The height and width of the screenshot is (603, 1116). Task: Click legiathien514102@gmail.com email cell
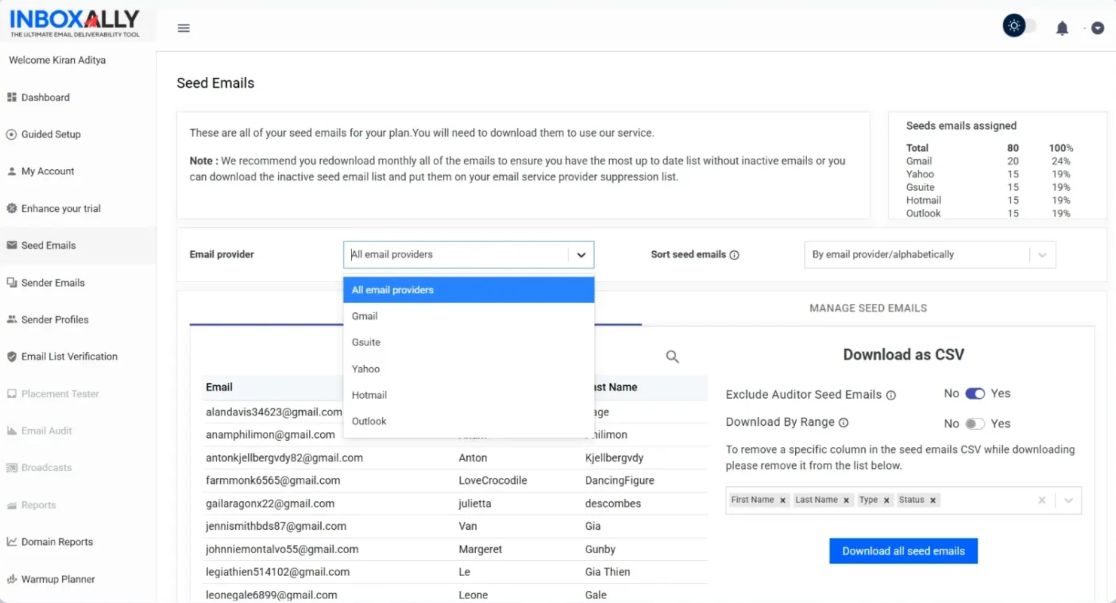(278, 572)
